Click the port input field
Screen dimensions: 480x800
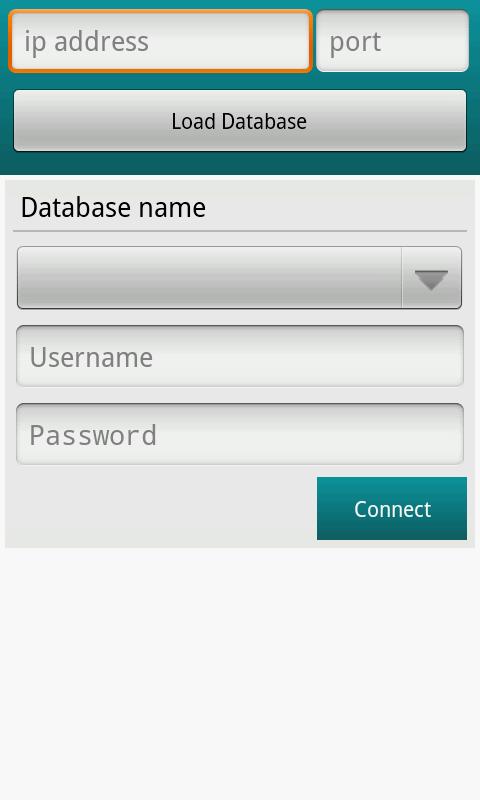pyautogui.click(x=392, y=41)
